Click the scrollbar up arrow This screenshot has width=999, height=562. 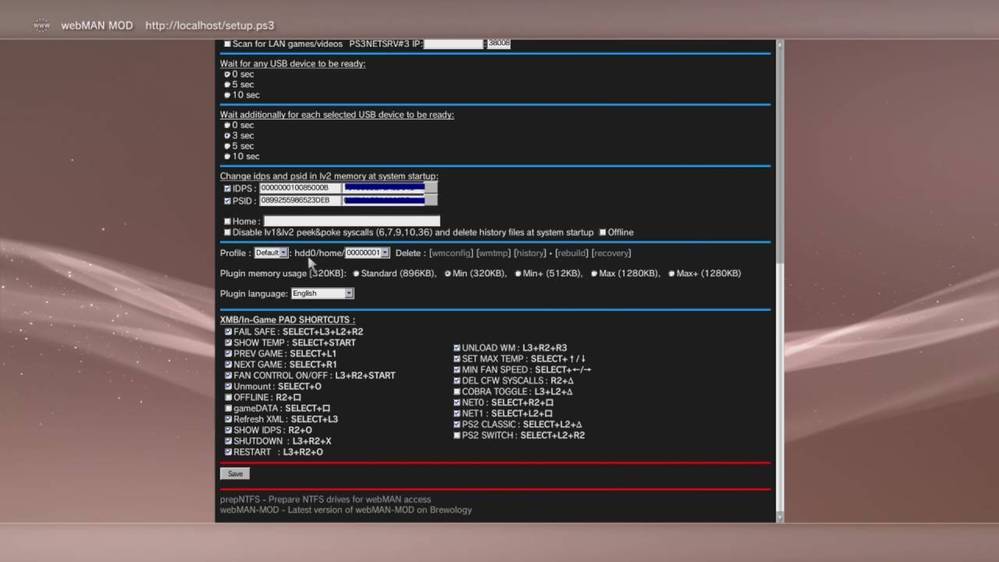coord(780,45)
